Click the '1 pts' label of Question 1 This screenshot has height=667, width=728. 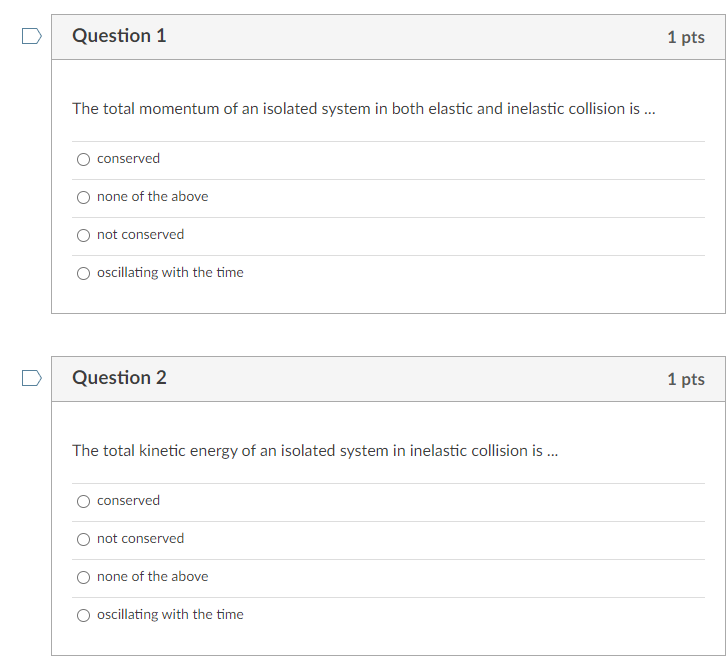[685, 37]
